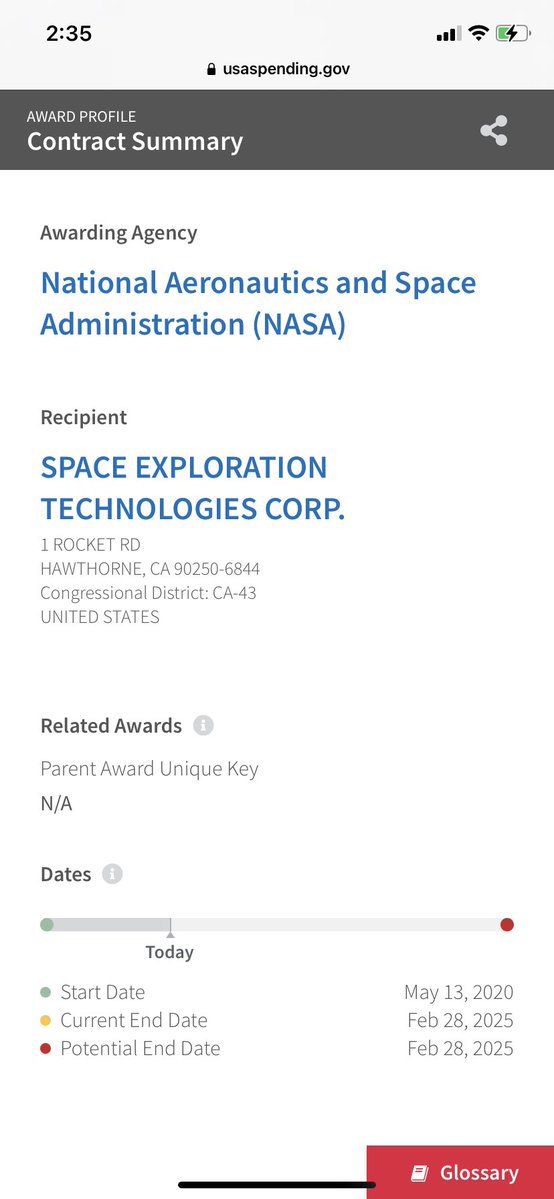Viewport: 554px width, 1199px height.
Task: Tap the home indicator bar at bottom
Action: coord(277,1185)
